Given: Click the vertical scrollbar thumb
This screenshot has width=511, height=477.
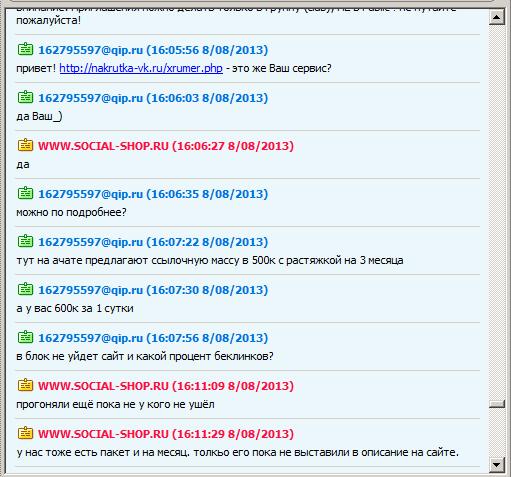Looking at the screenshot, I should click(x=497, y=404).
